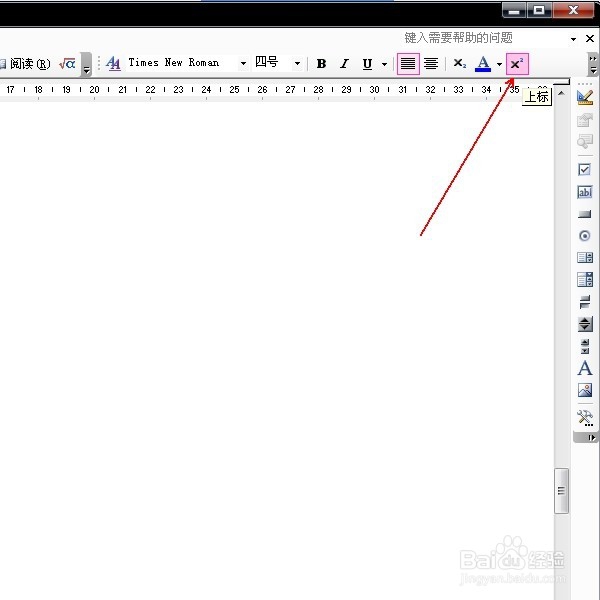Toggle justify alignment button

(408, 64)
